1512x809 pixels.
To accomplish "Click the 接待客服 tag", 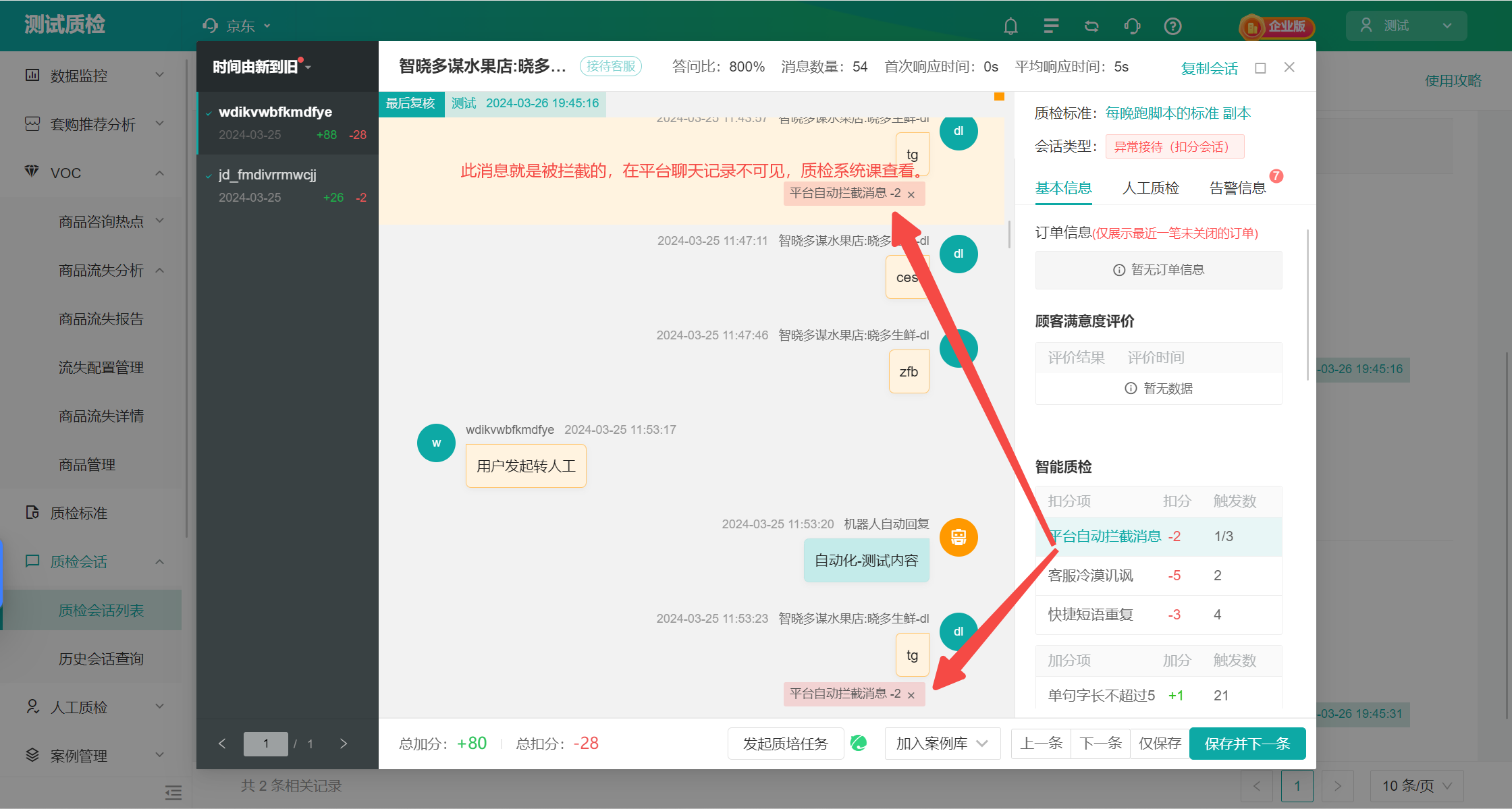I will tap(611, 66).
